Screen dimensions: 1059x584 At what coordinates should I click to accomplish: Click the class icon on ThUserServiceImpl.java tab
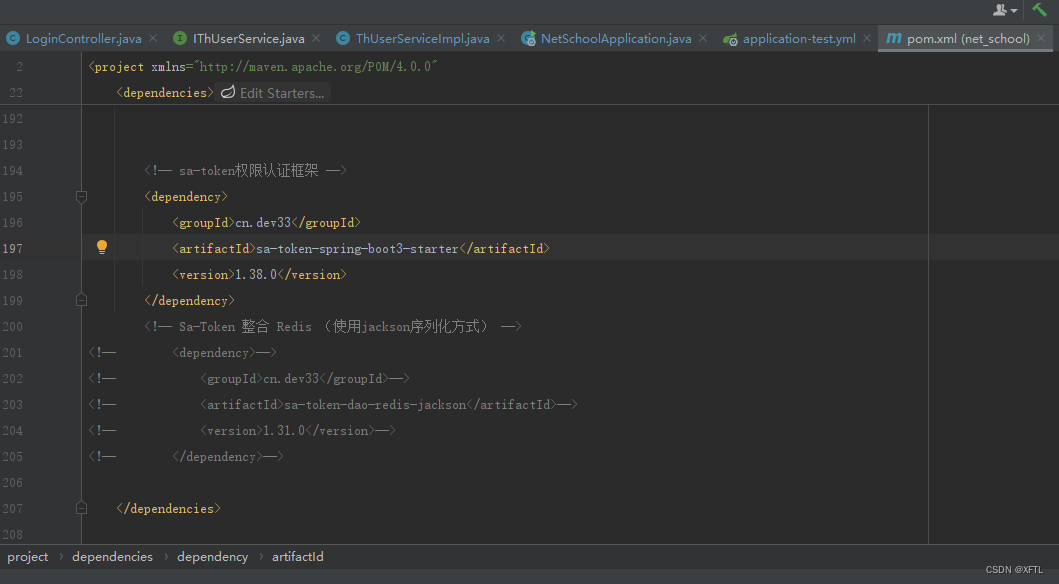(x=343, y=38)
